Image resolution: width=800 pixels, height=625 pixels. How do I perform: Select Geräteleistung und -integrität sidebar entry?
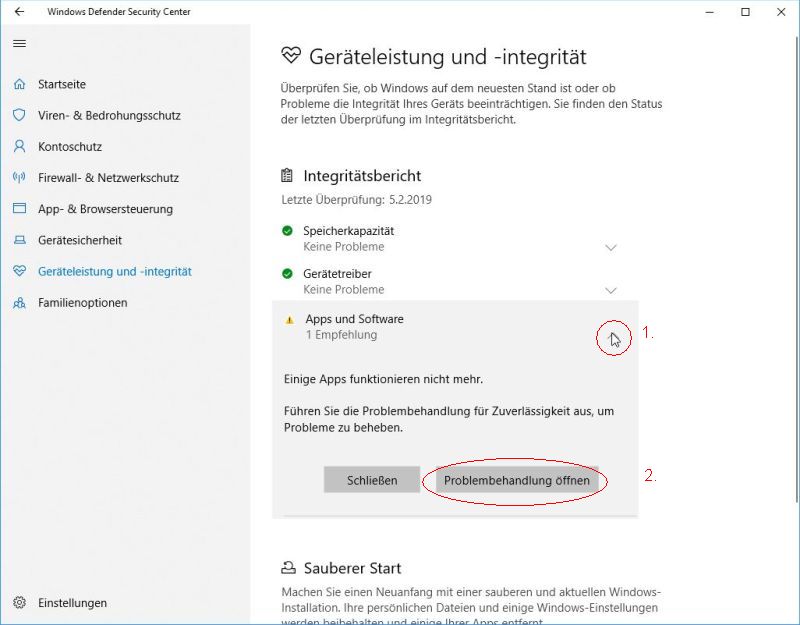click(115, 271)
